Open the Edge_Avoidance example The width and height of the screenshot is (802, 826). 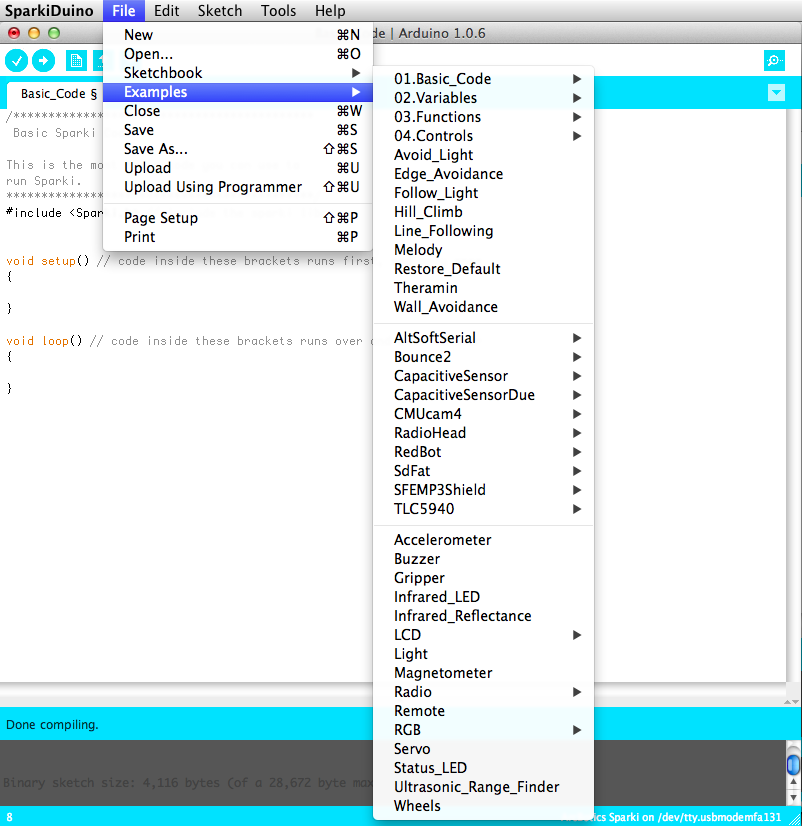[484, 173]
